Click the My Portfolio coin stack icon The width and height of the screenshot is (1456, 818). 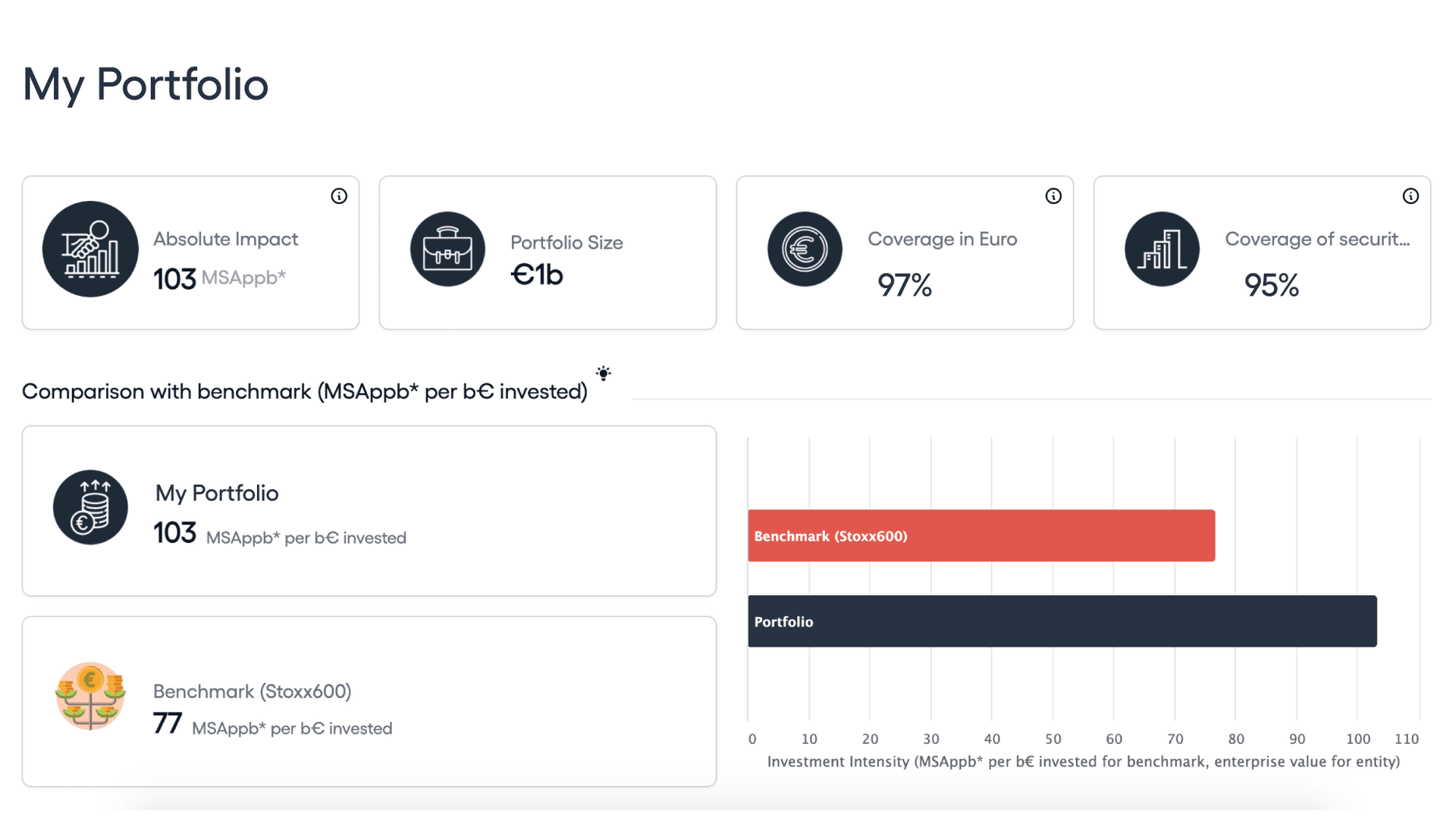coord(90,507)
